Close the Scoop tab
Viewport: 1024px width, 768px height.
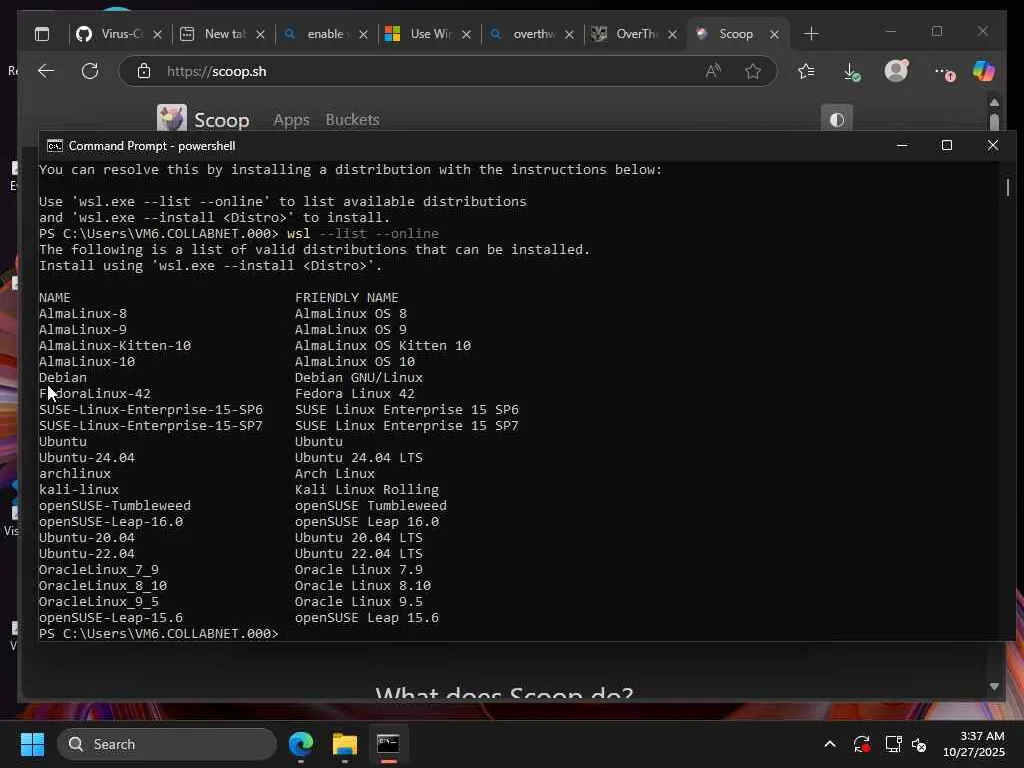(x=775, y=35)
